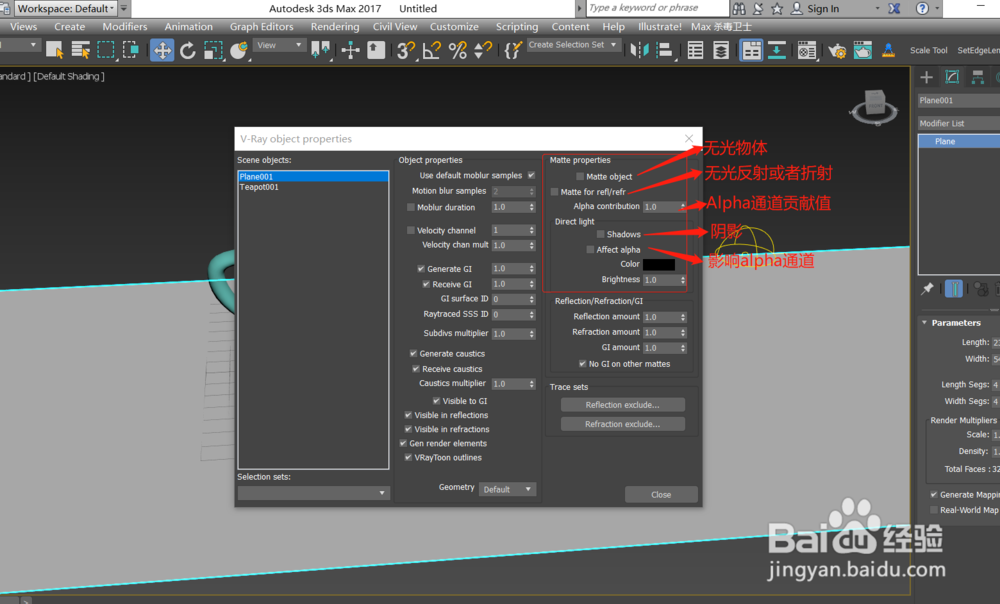The width and height of the screenshot is (1000, 604).
Task: Open Create Selection Set dropdown
Action: coord(573,45)
